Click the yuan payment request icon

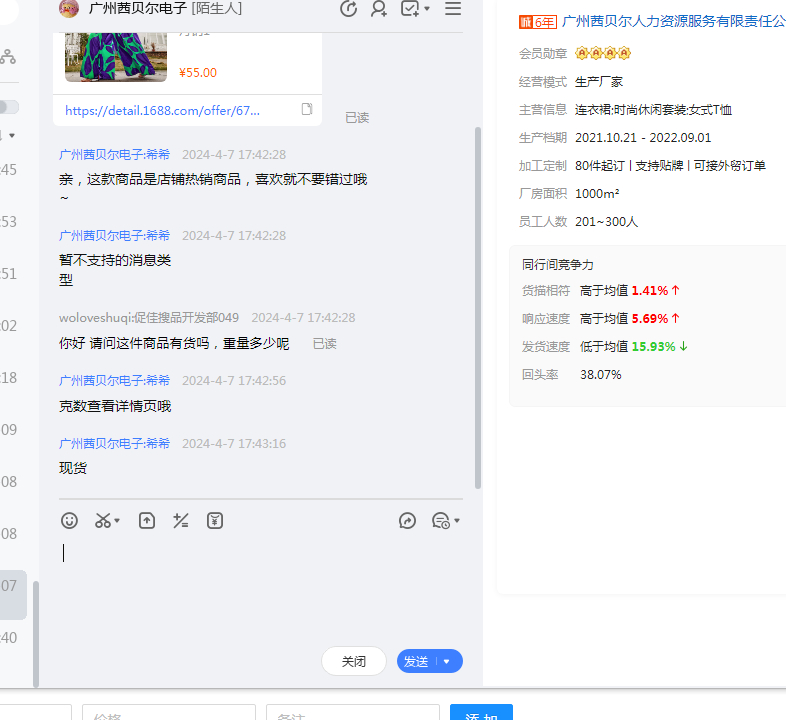coord(215,520)
